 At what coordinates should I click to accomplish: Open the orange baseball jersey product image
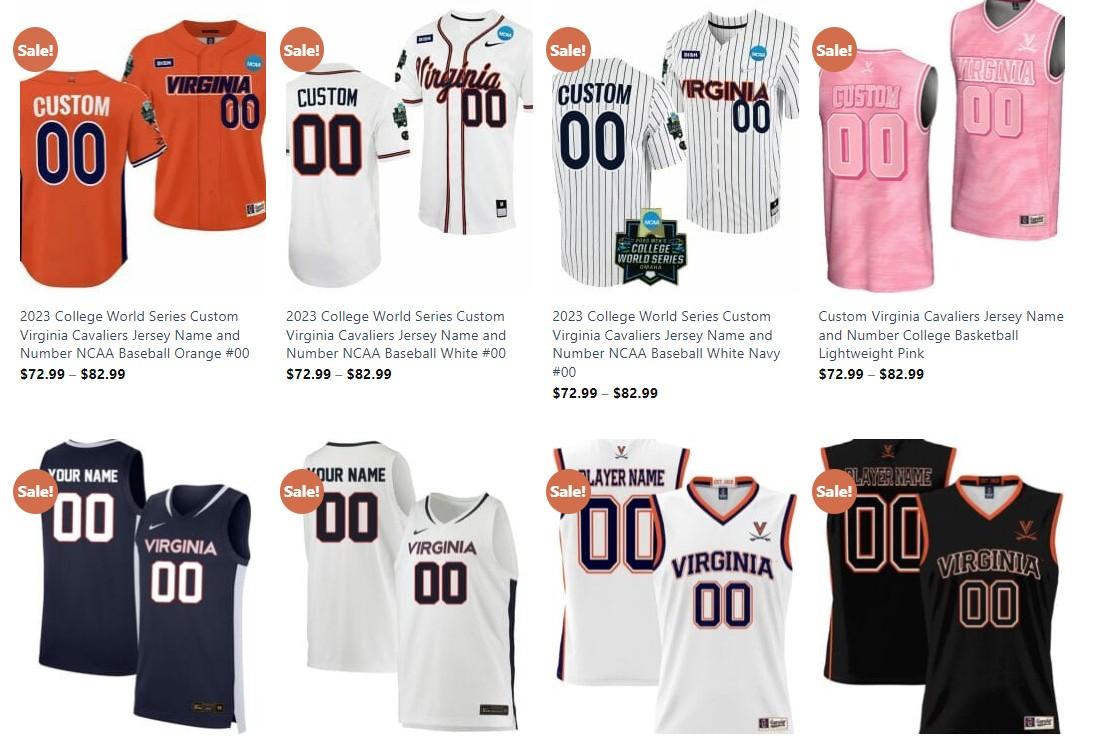(x=142, y=153)
